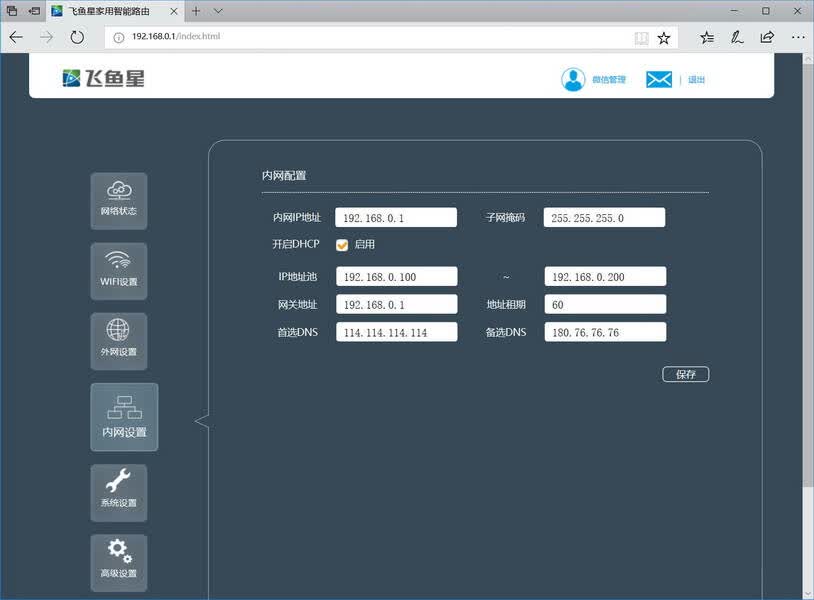
Task: Open the 网络状态 network status icon
Action: (119, 201)
